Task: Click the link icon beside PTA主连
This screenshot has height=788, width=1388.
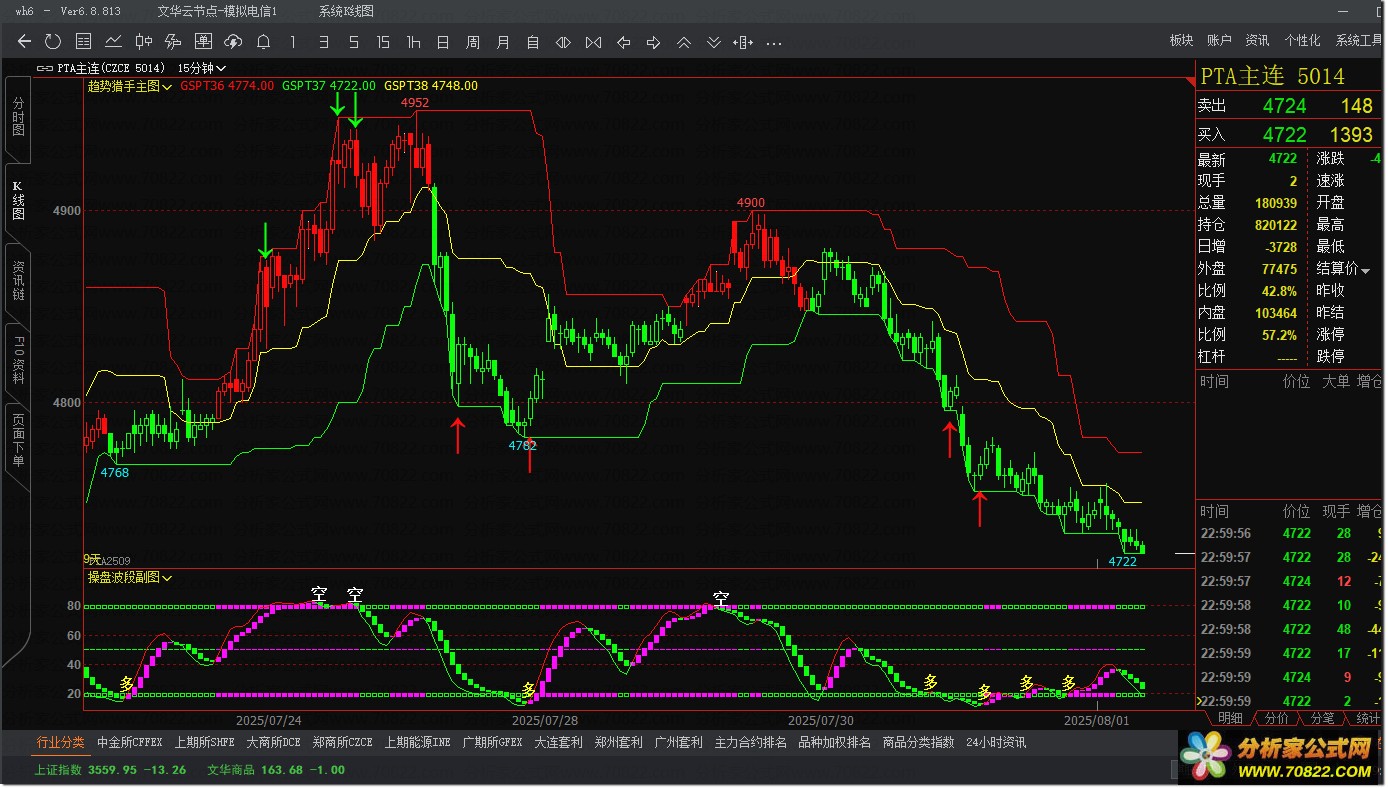Action: [44, 68]
